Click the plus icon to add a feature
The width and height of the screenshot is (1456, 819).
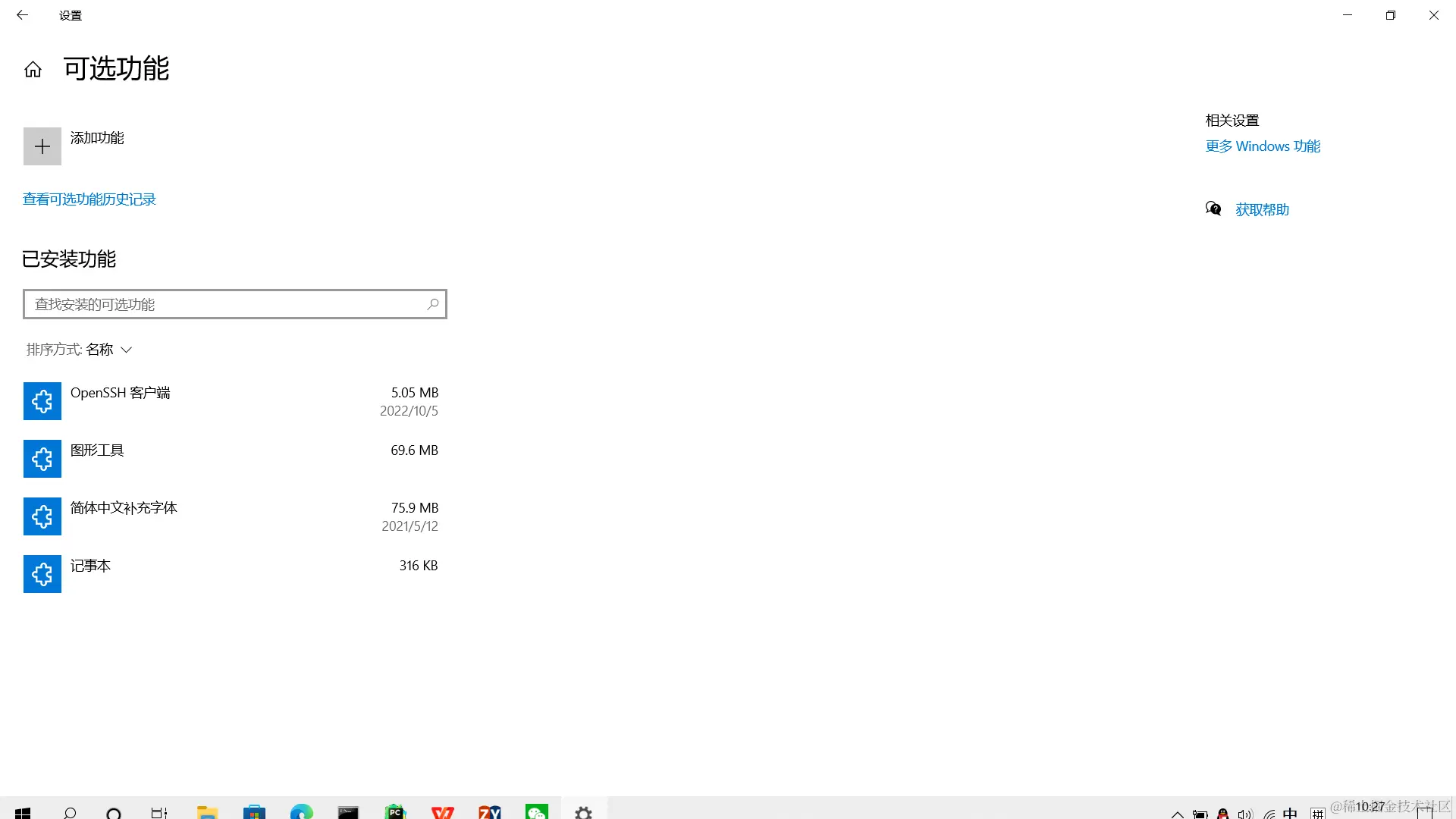[42, 146]
